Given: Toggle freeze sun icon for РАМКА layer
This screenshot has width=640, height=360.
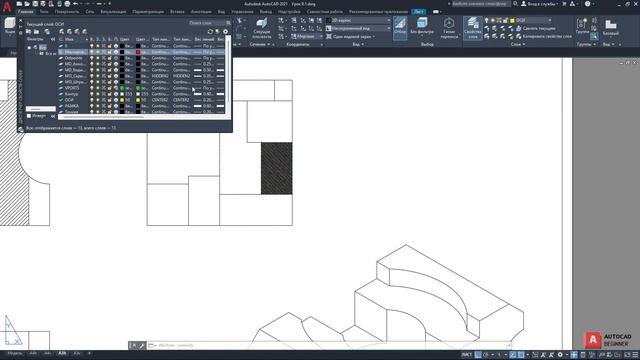Looking at the screenshot, I should tap(98, 106).
